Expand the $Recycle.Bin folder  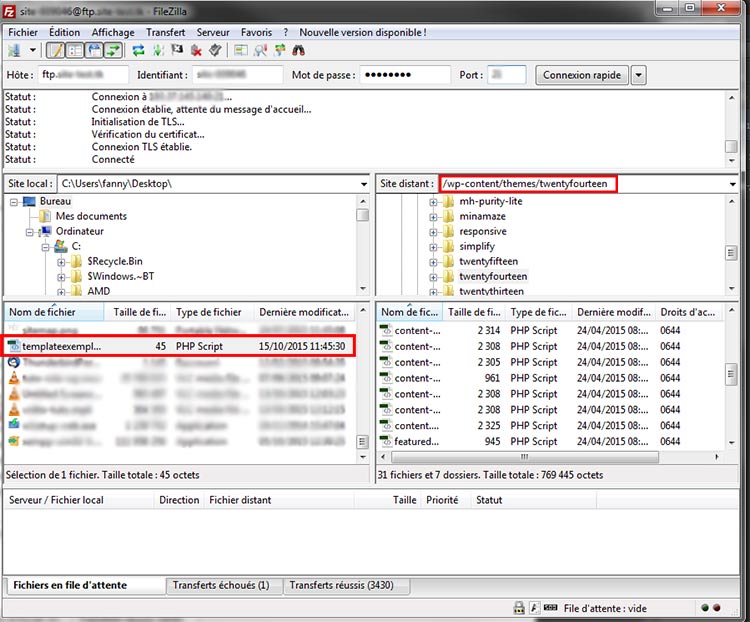pos(61,262)
